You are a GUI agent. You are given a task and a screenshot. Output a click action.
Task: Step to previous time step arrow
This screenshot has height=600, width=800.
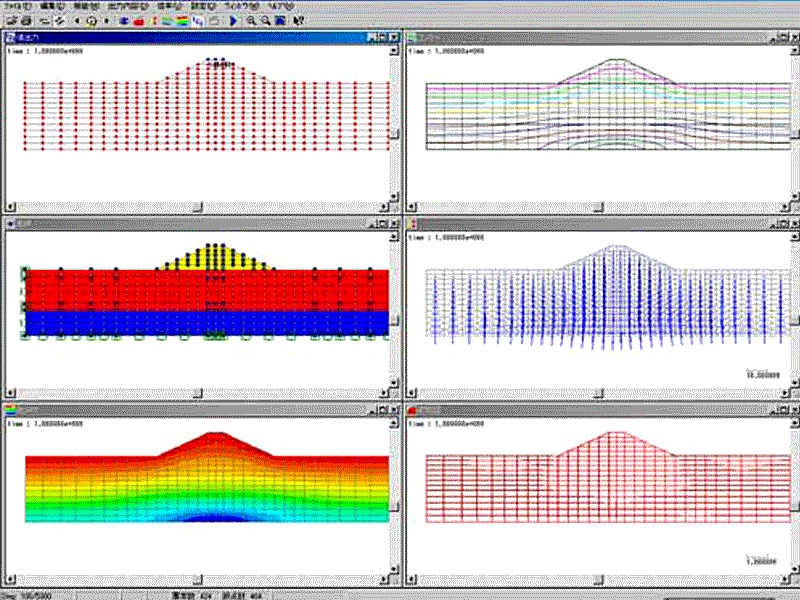pos(78,19)
